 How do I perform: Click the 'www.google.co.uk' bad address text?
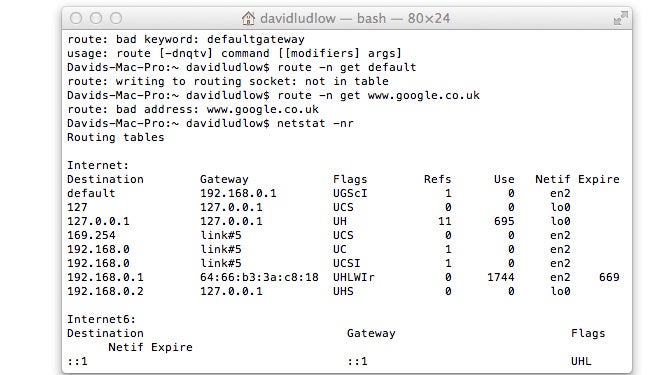262,109
